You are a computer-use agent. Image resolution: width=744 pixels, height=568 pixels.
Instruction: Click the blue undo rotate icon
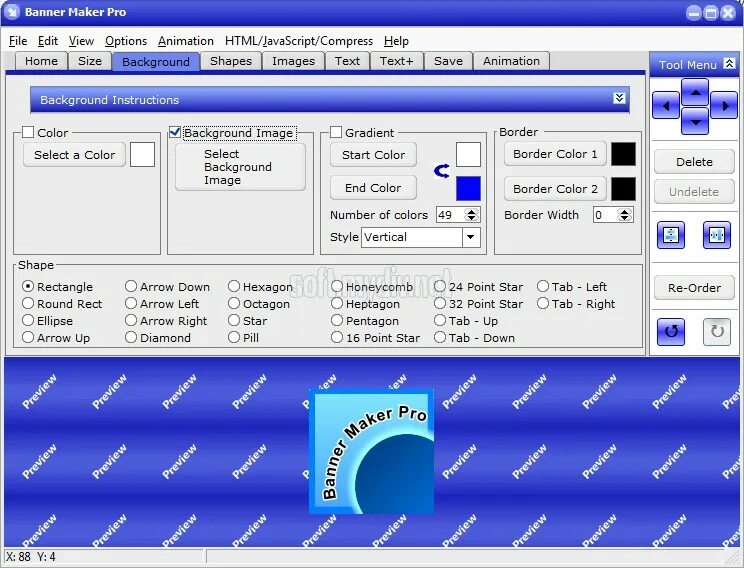point(671,331)
